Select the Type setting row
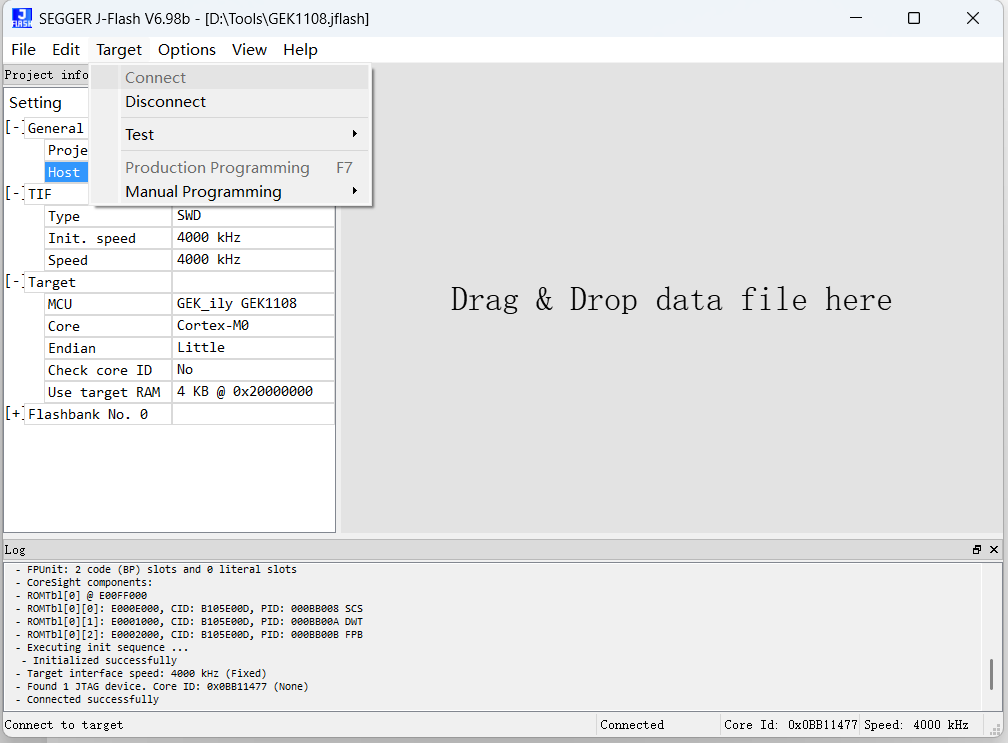Screen dimensions: 1008x743 [x=108, y=217]
